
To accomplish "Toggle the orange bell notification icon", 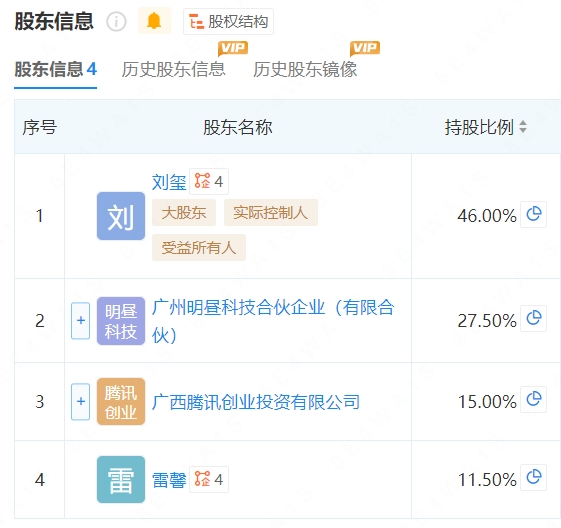I will click(x=154, y=21).
